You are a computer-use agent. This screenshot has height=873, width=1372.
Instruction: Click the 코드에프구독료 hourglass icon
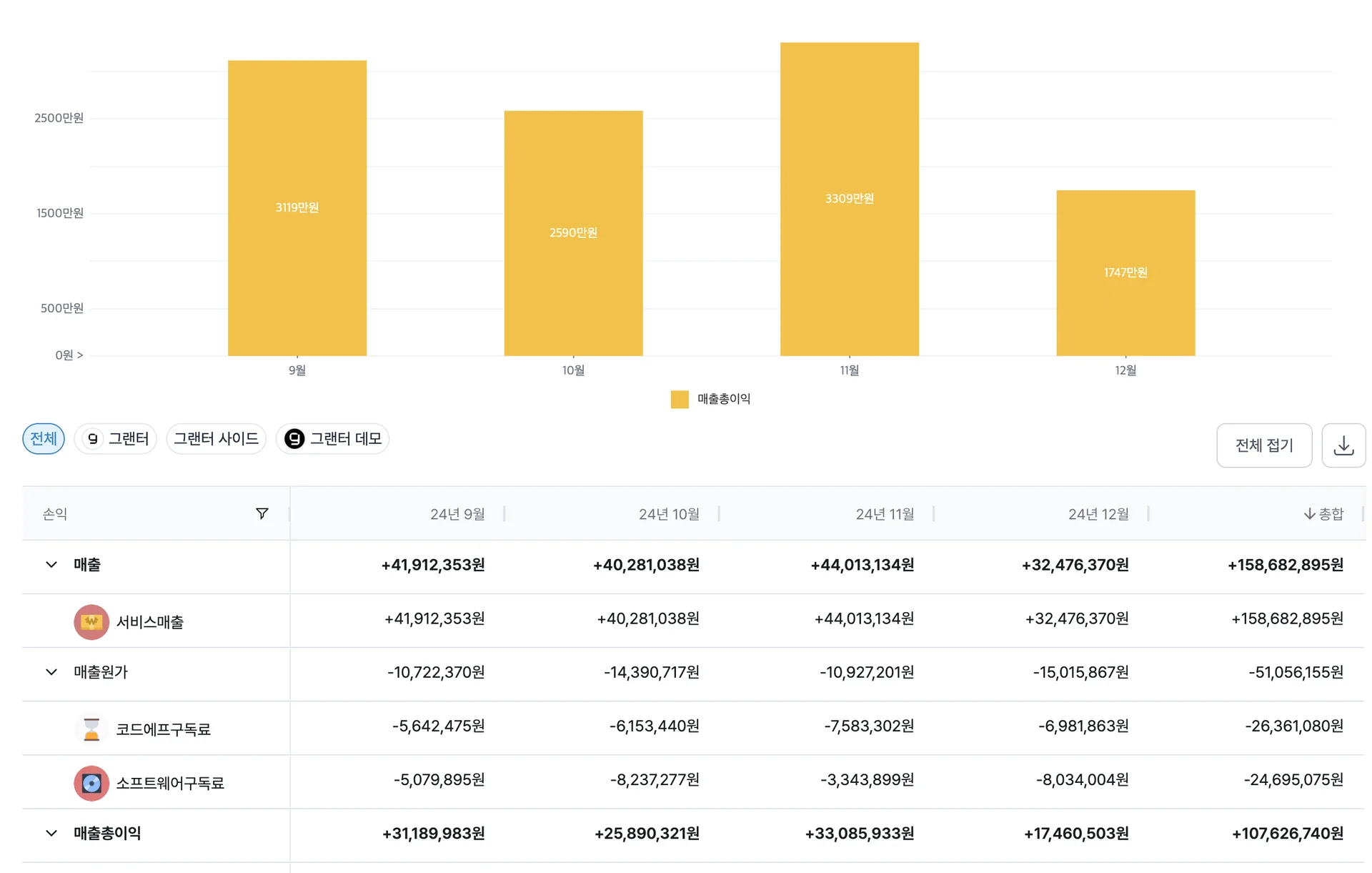(91, 729)
